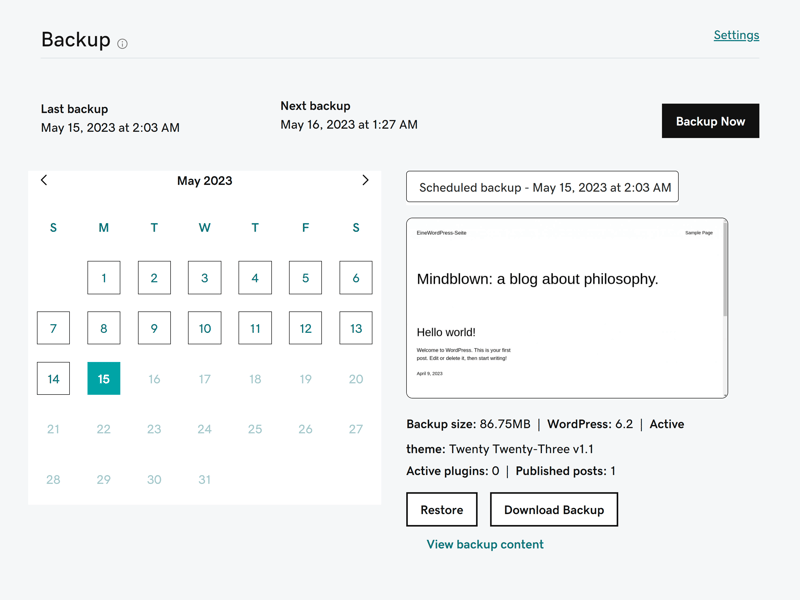Choose May 12 in the calendar

[x=305, y=328]
